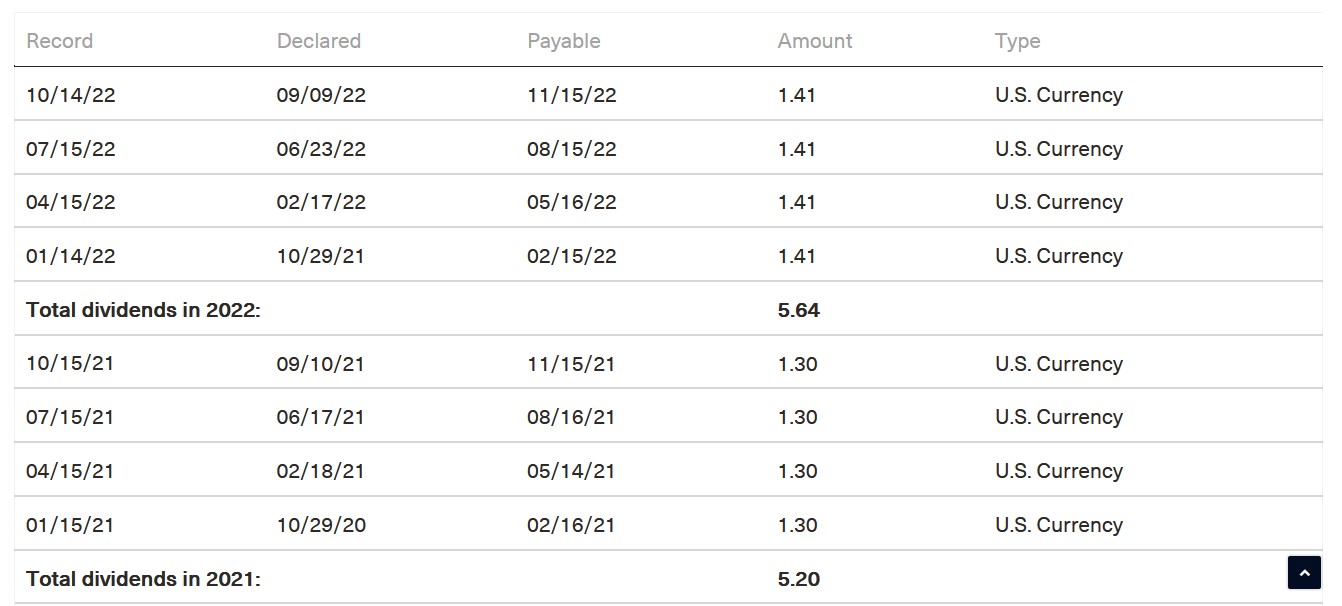Click the Declared column header
The height and width of the screenshot is (606, 1342).
pos(318,41)
